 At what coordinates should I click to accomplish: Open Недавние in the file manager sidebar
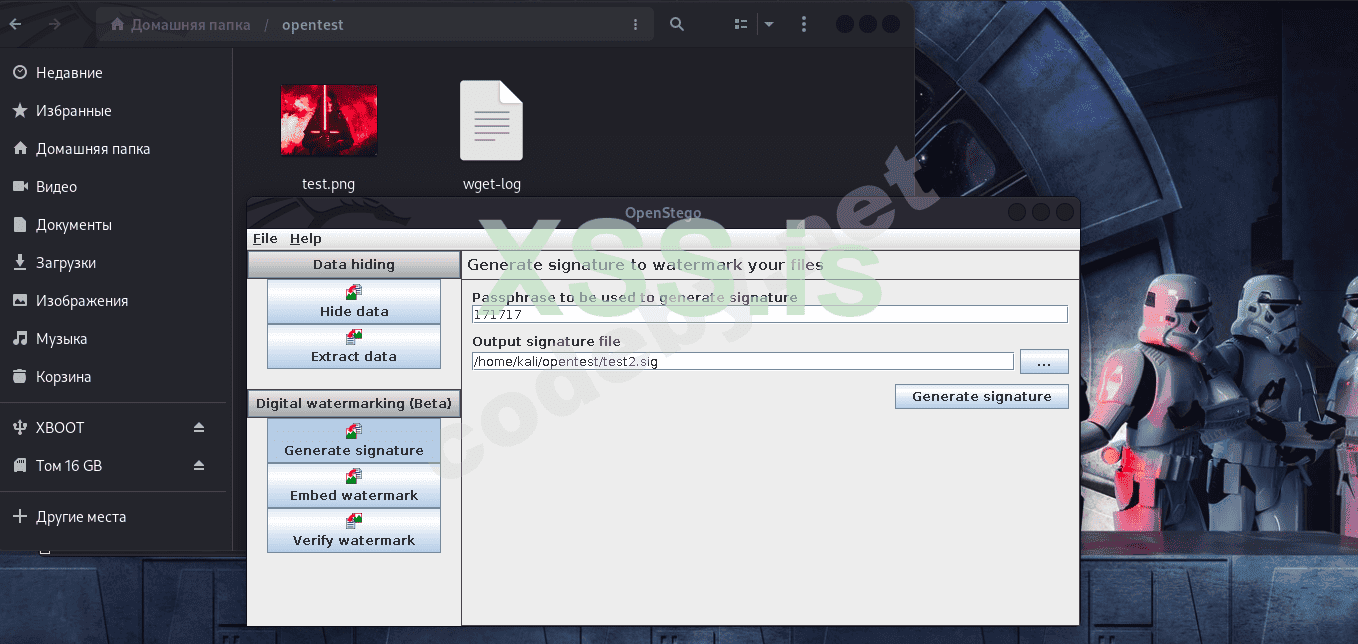click(x=116, y=73)
